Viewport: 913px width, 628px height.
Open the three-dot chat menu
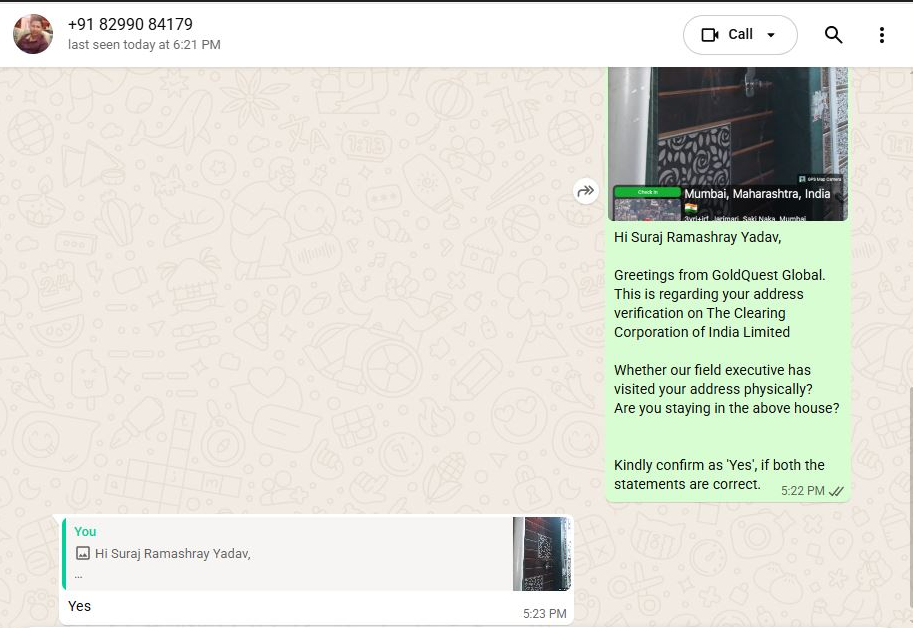click(882, 35)
